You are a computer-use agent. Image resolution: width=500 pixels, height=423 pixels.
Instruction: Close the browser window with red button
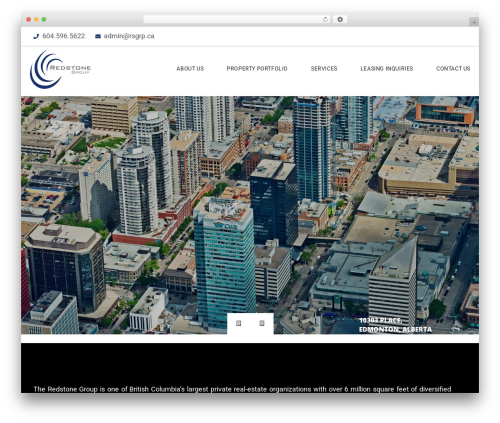click(29, 20)
